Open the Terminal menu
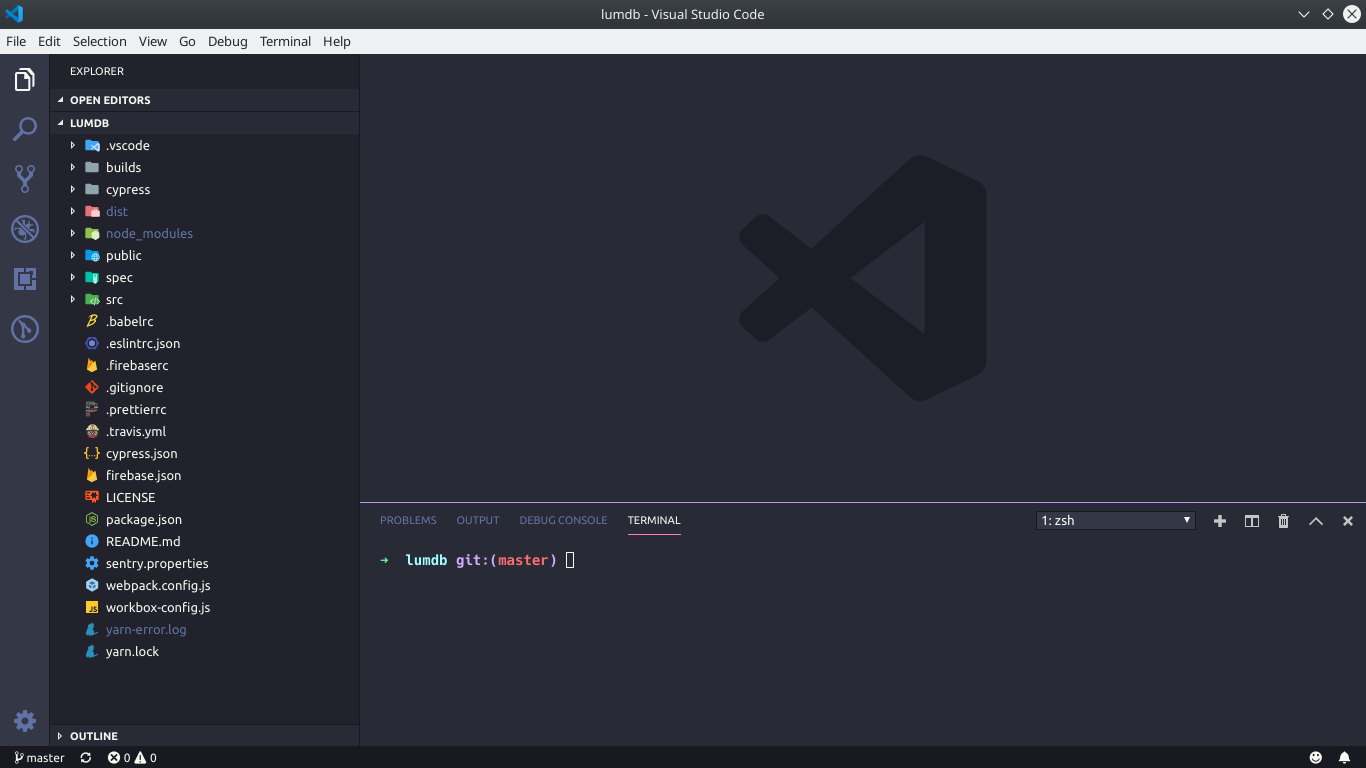 coord(286,42)
